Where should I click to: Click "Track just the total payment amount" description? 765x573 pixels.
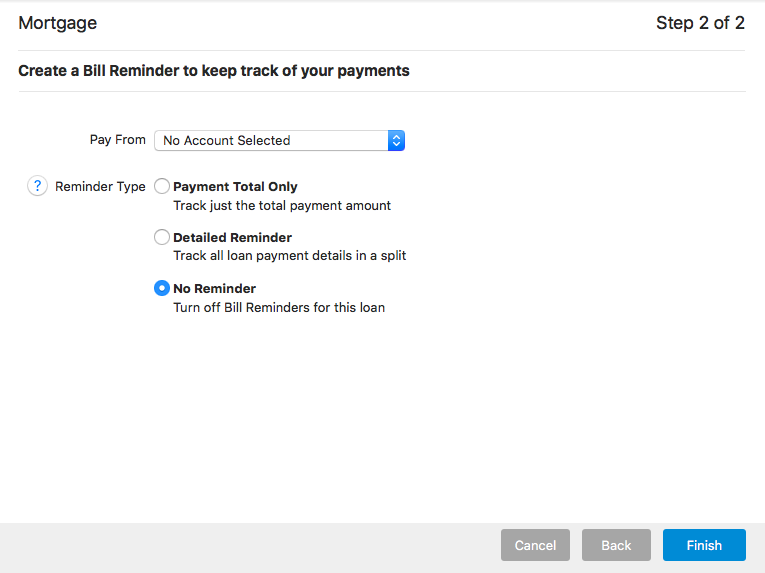click(x=282, y=205)
